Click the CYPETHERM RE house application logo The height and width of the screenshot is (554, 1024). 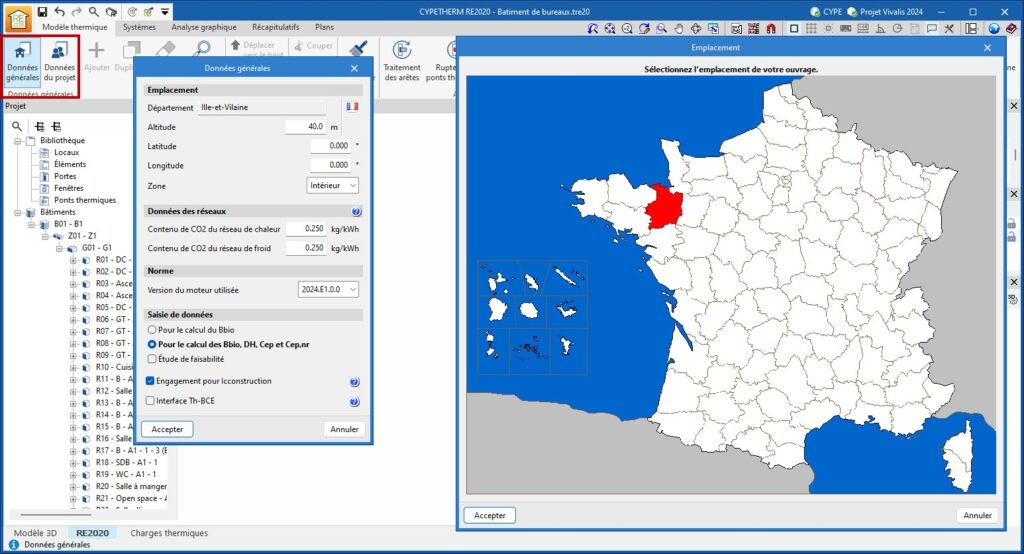point(18,19)
